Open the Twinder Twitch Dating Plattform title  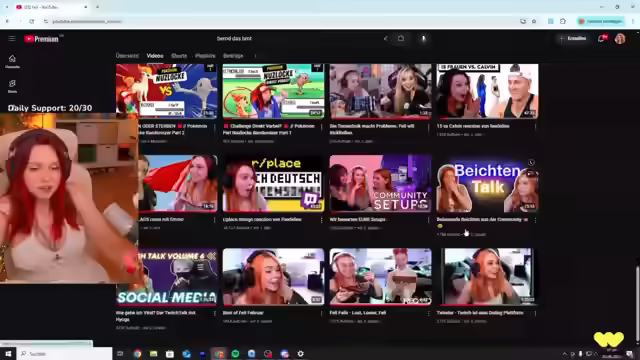pos(480,313)
